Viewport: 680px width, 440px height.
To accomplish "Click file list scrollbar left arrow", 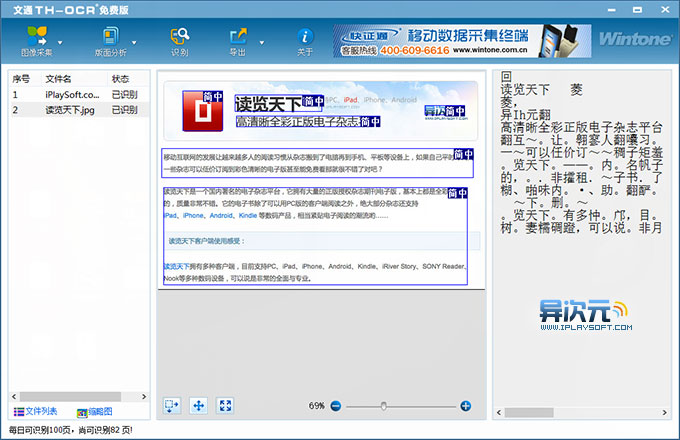I will (x=14, y=397).
